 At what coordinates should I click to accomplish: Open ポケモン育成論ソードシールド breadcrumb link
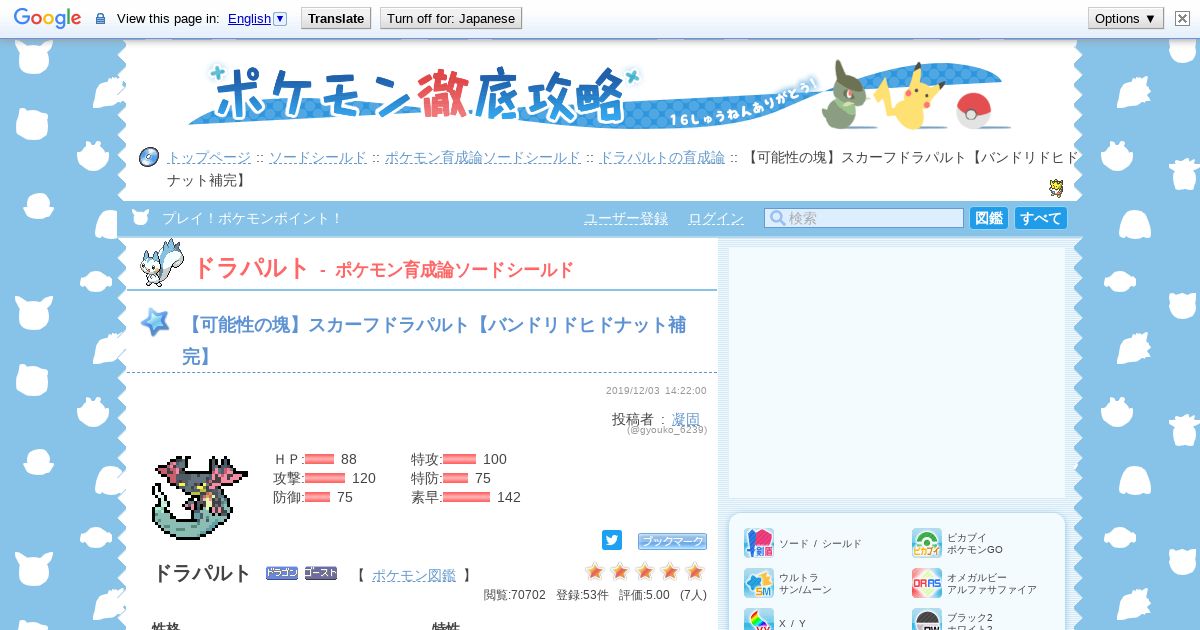pos(483,158)
